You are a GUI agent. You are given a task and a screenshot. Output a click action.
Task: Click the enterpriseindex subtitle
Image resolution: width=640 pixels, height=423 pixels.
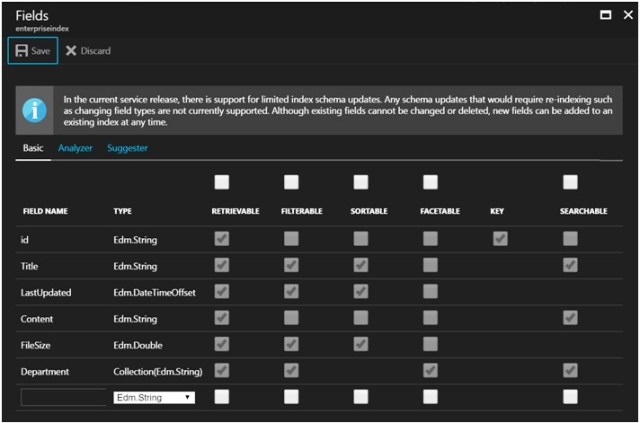pyautogui.click(x=42, y=29)
